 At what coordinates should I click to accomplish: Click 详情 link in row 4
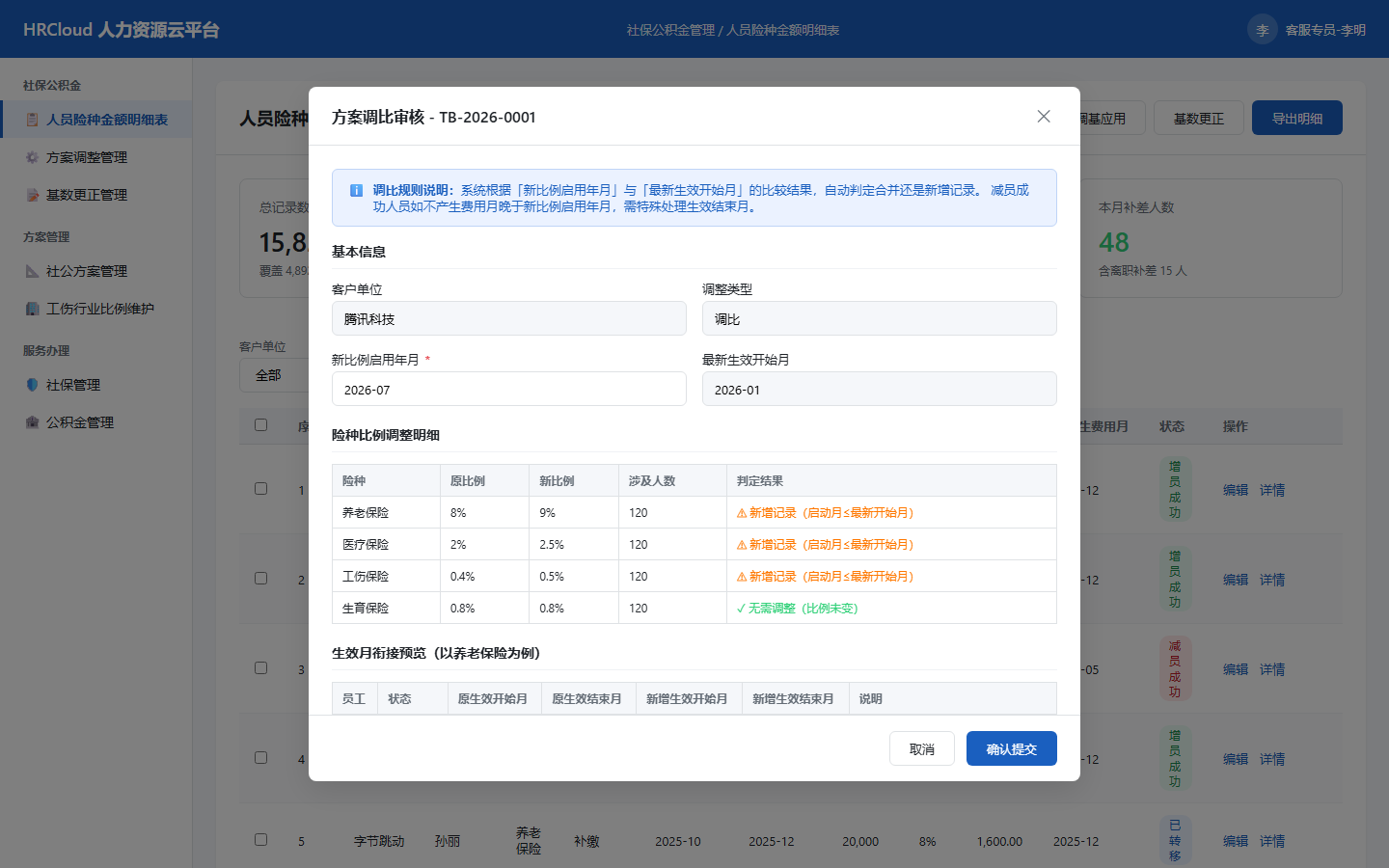[1272, 759]
